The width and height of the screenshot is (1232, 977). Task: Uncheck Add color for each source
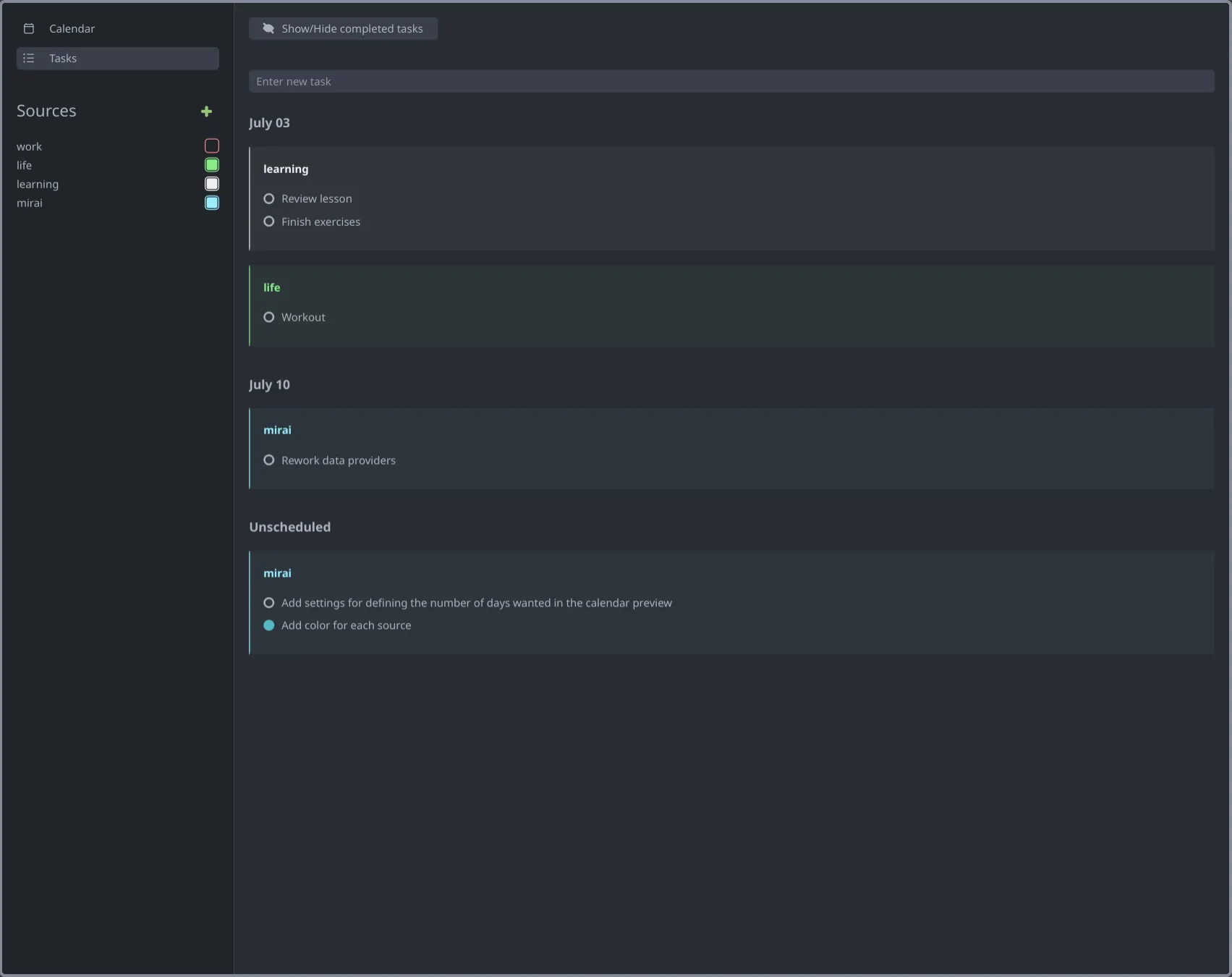click(x=269, y=625)
